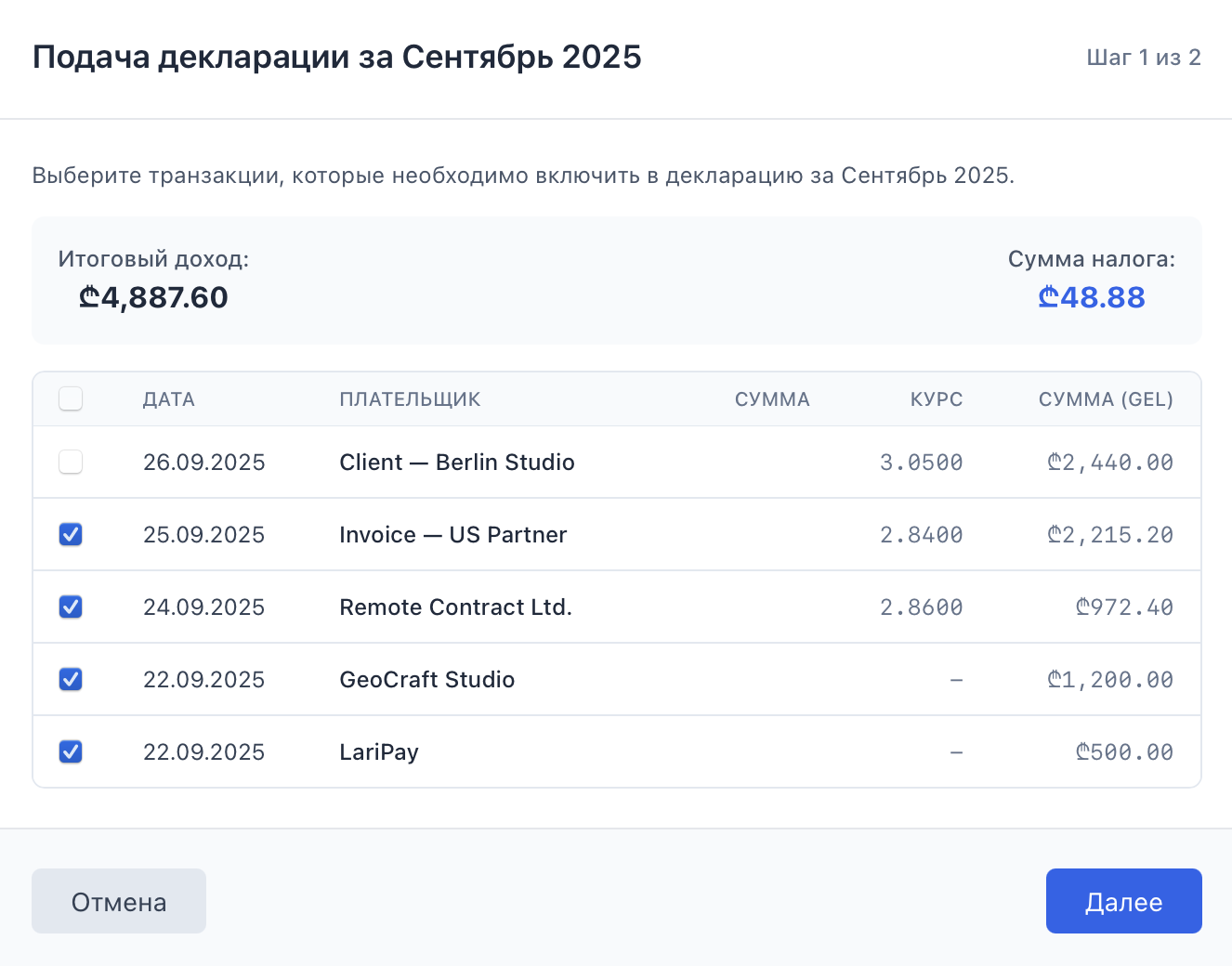
Task: Uncheck the Remote Contract Ltd. transaction
Action: [71, 607]
